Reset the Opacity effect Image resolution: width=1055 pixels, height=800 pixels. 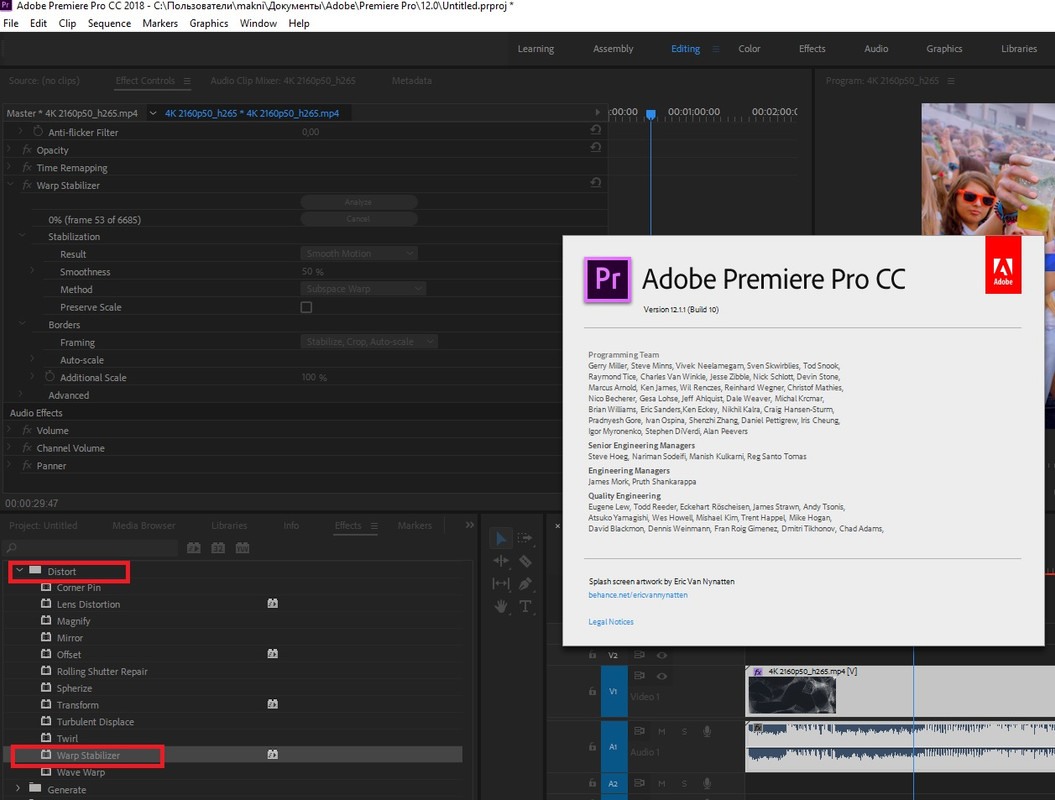coord(595,147)
